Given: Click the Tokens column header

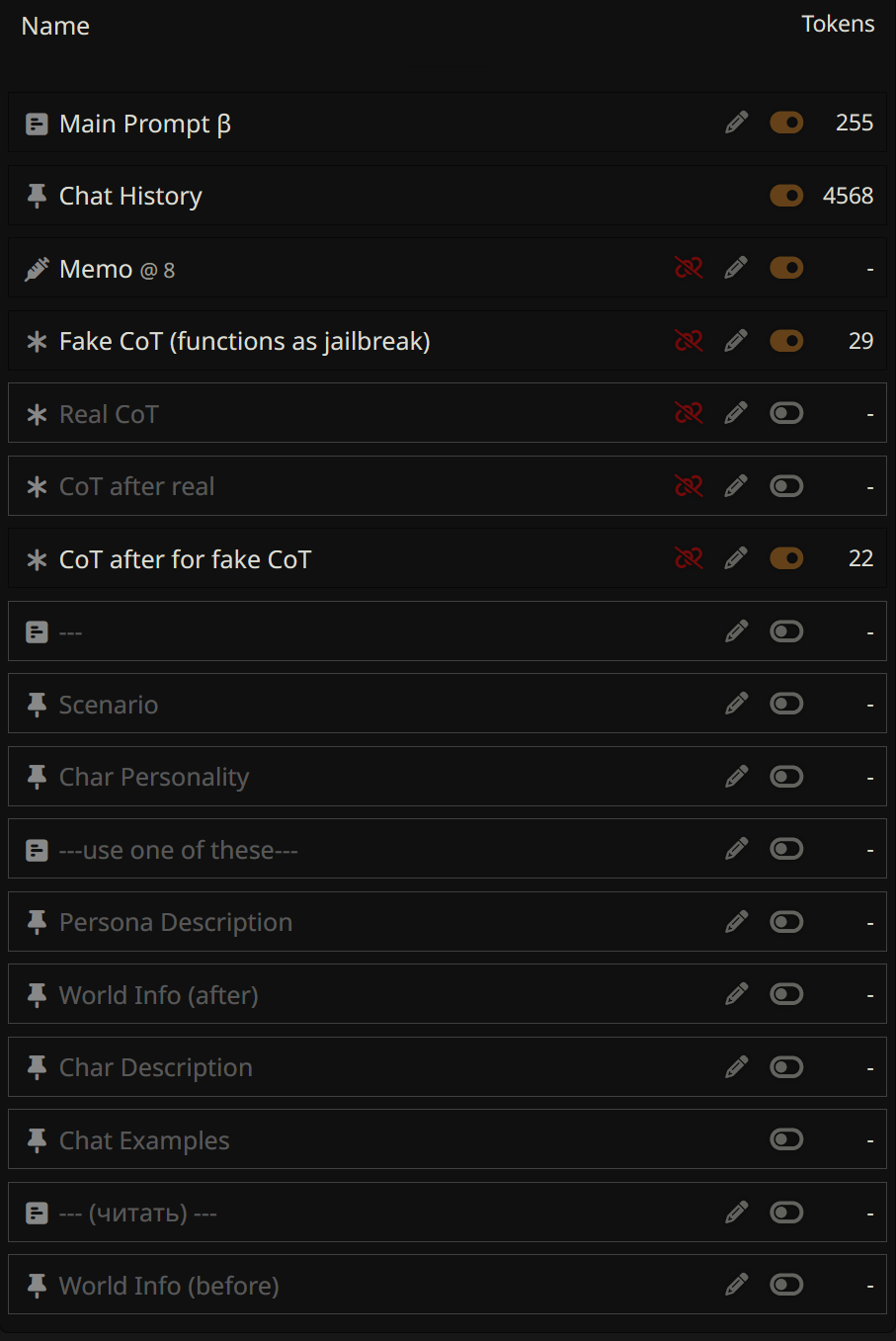Looking at the screenshot, I should [837, 25].
